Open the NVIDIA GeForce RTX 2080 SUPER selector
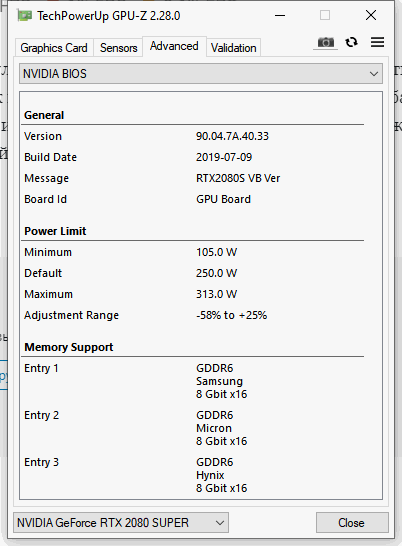The height and width of the screenshot is (546, 402). (x=121, y=522)
